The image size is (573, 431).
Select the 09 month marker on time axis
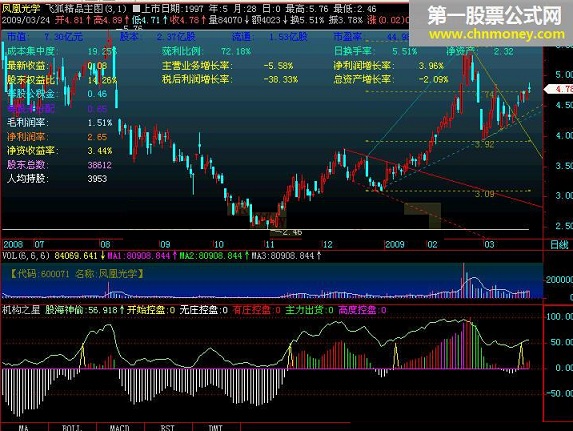click(165, 245)
